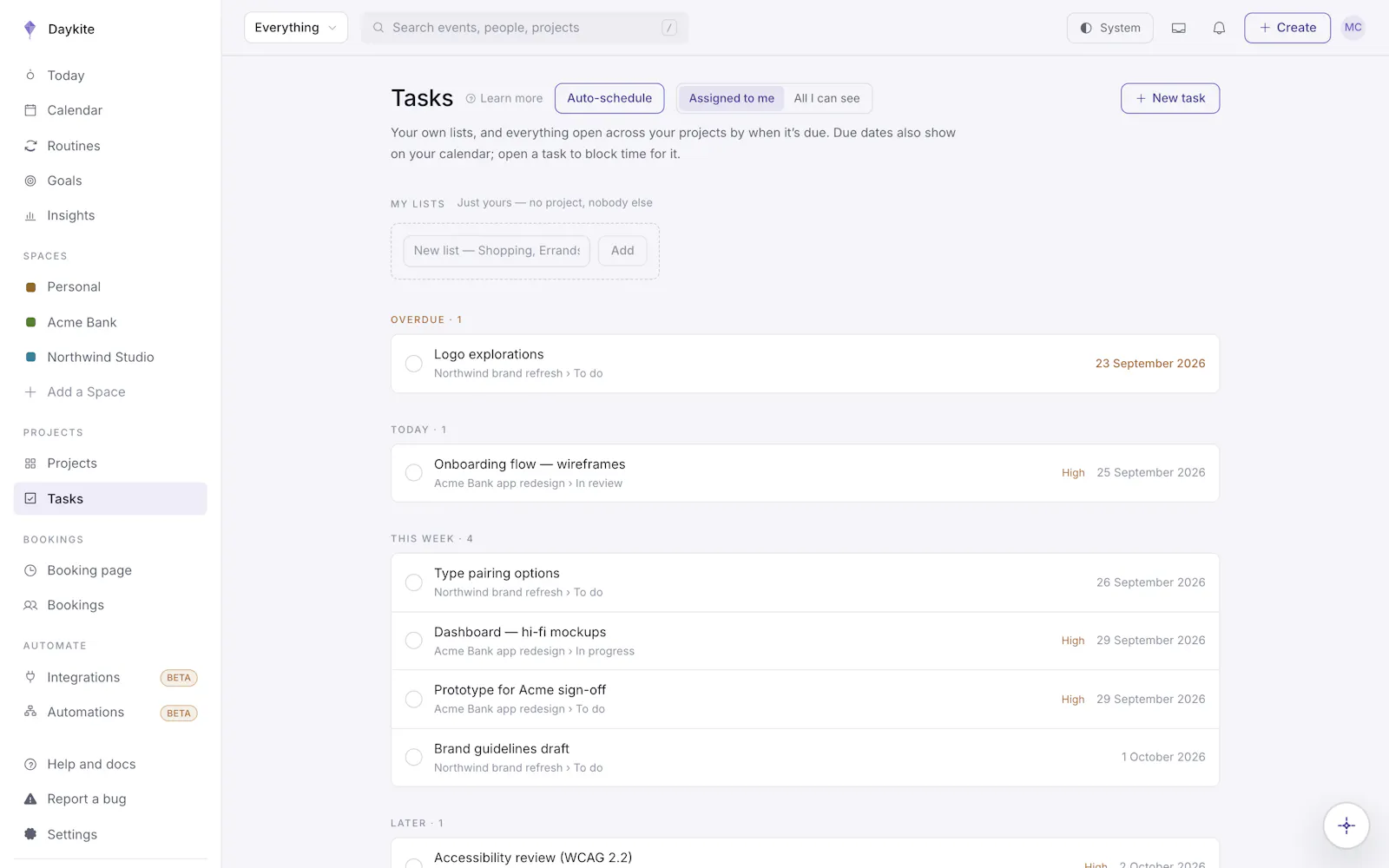The height and width of the screenshot is (868, 1389).
Task: Complete the Type pairing options task
Action: pyautogui.click(x=414, y=582)
